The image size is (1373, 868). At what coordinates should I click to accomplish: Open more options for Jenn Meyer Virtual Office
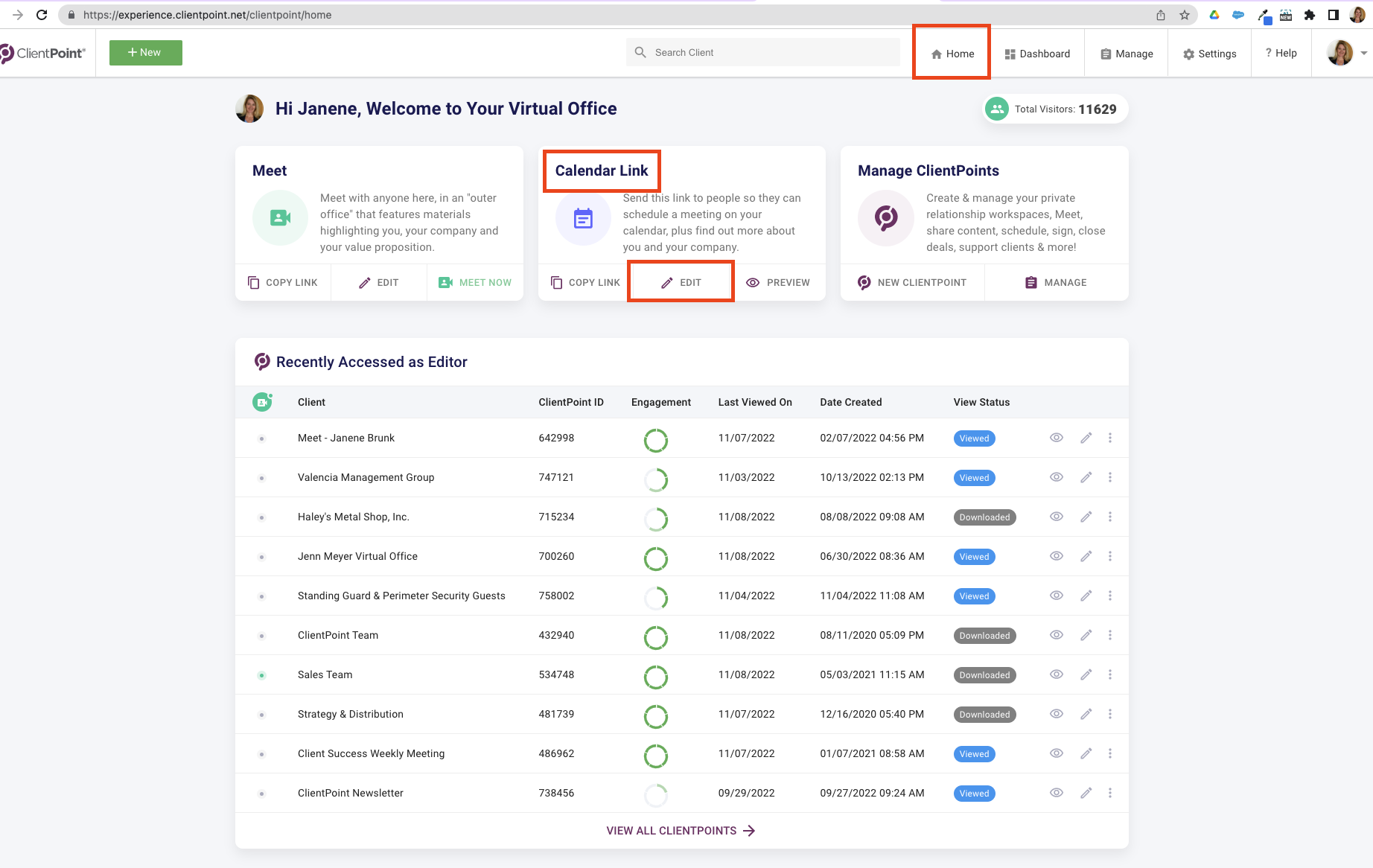pyautogui.click(x=1110, y=556)
